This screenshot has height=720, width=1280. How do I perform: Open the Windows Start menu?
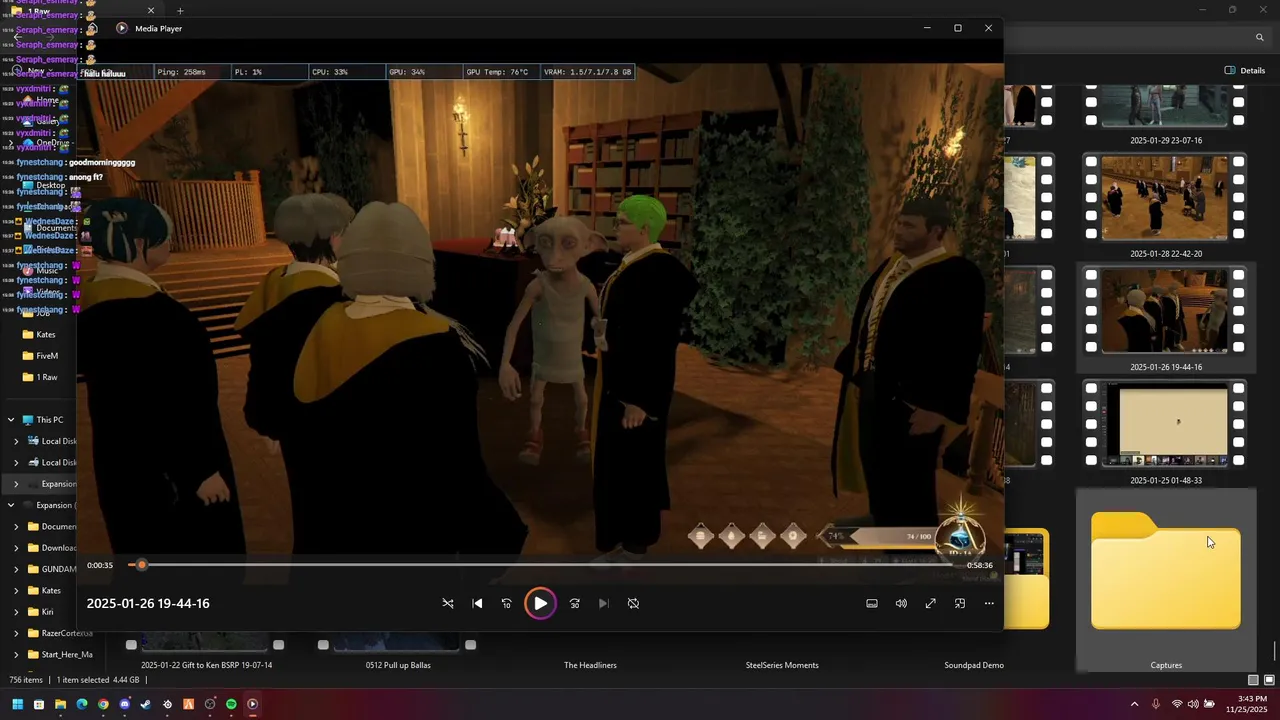17,704
